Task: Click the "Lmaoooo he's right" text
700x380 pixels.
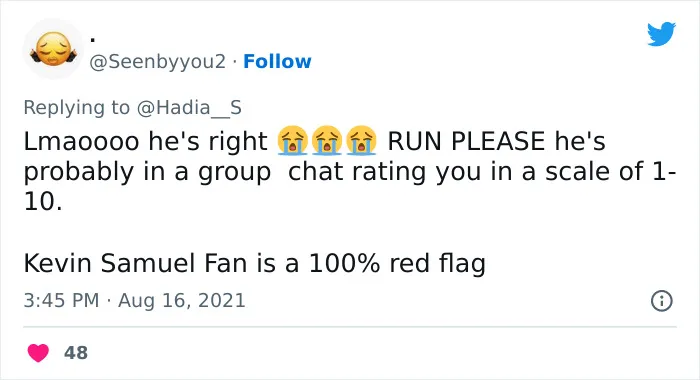Action: [146, 141]
